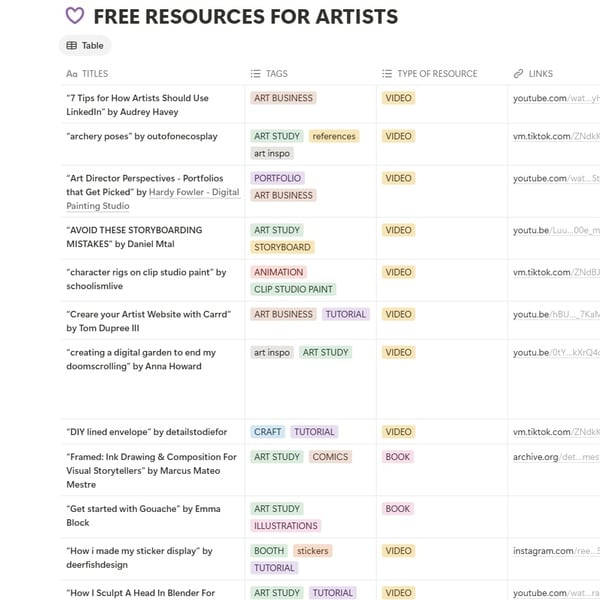Open "Framed: Ink Drawing & Composition" title
Screen dimensions: 600x600
point(152,471)
